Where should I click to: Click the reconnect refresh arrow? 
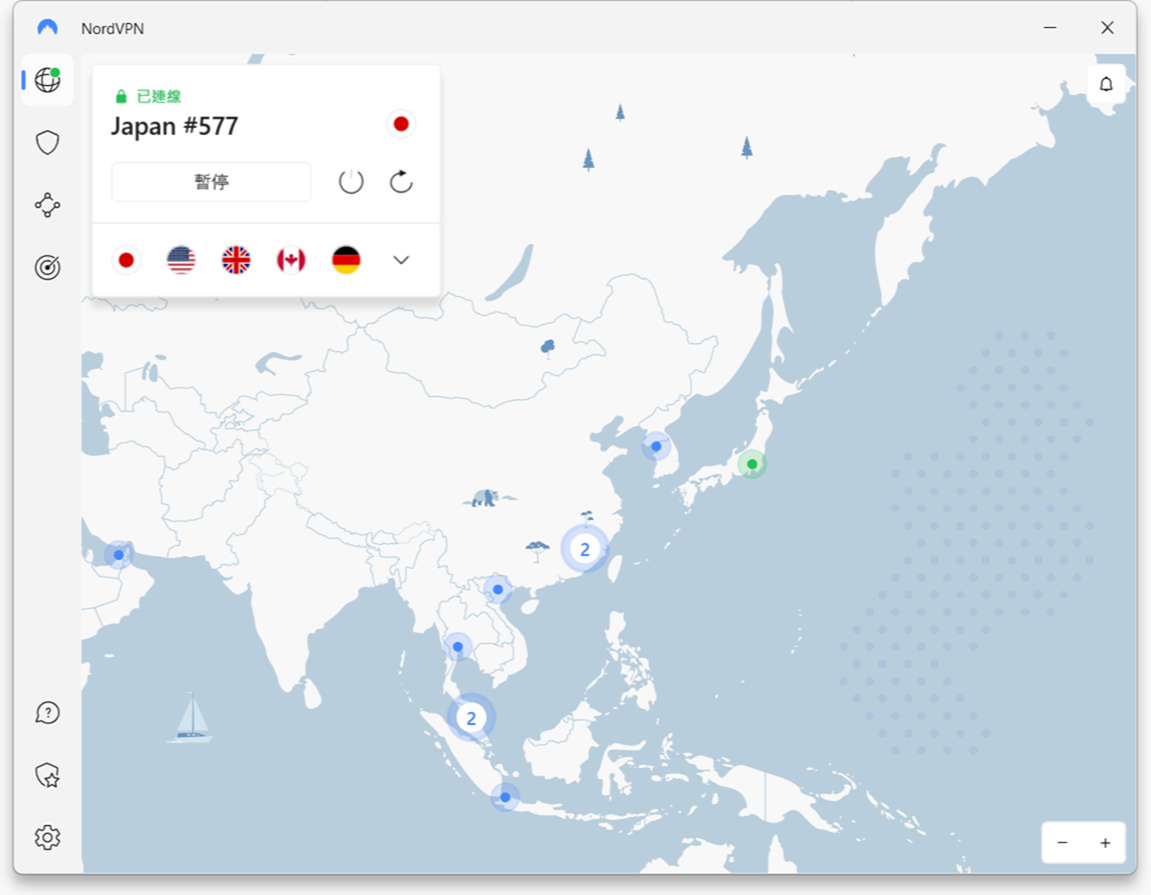pos(401,182)
